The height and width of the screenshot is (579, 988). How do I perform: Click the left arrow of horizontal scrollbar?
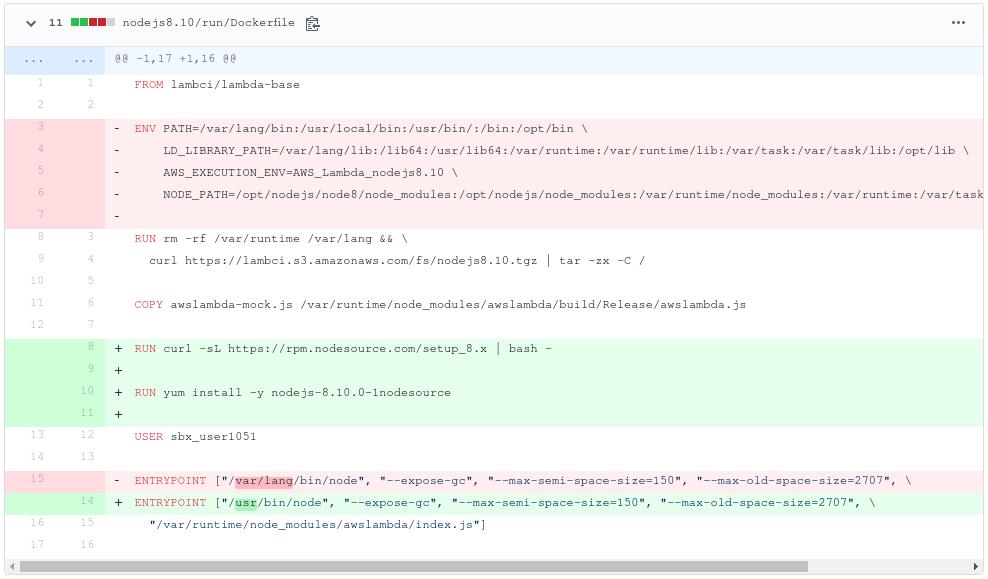(x=12, y=566)
